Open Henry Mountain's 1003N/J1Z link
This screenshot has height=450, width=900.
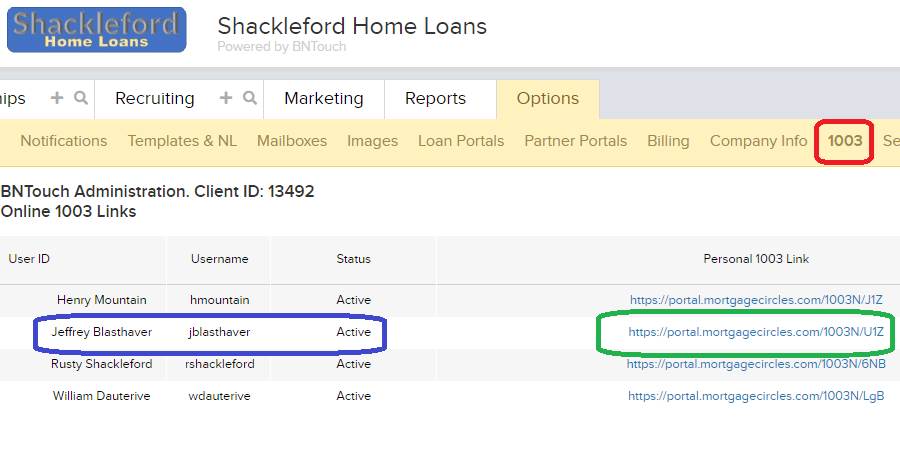[x=757, y=300]
